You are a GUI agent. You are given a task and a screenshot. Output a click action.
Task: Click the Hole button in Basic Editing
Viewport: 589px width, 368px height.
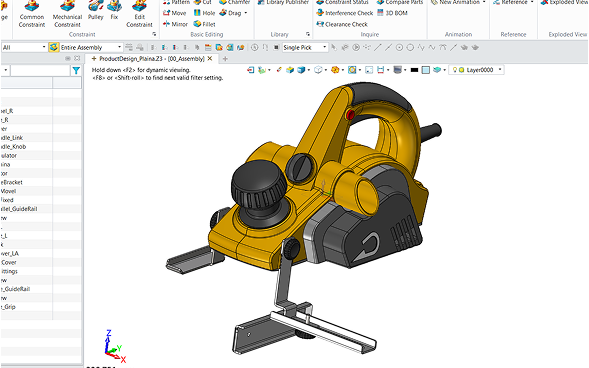[204, 13]
